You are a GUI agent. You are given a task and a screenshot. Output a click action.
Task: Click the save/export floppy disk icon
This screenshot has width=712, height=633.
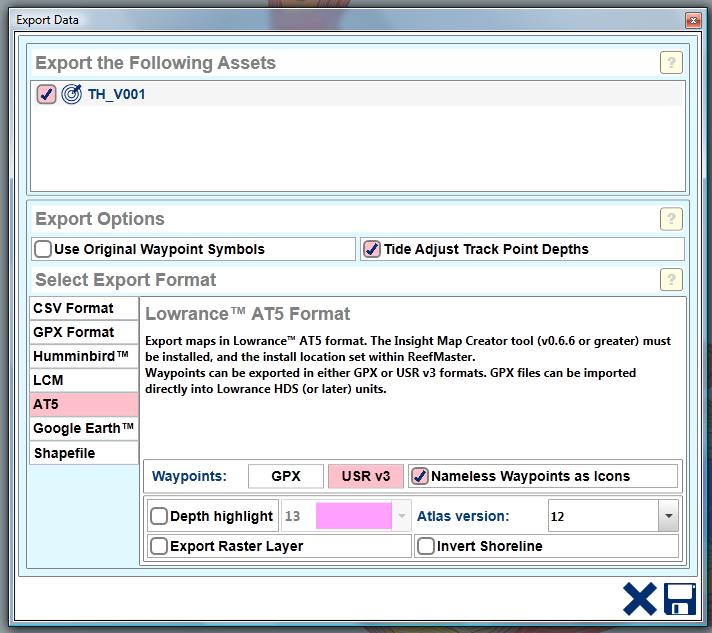[680, 598]
